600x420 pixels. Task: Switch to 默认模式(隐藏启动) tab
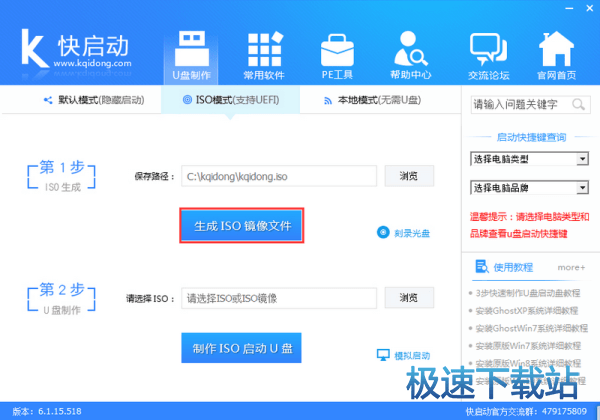click(94, 100)
